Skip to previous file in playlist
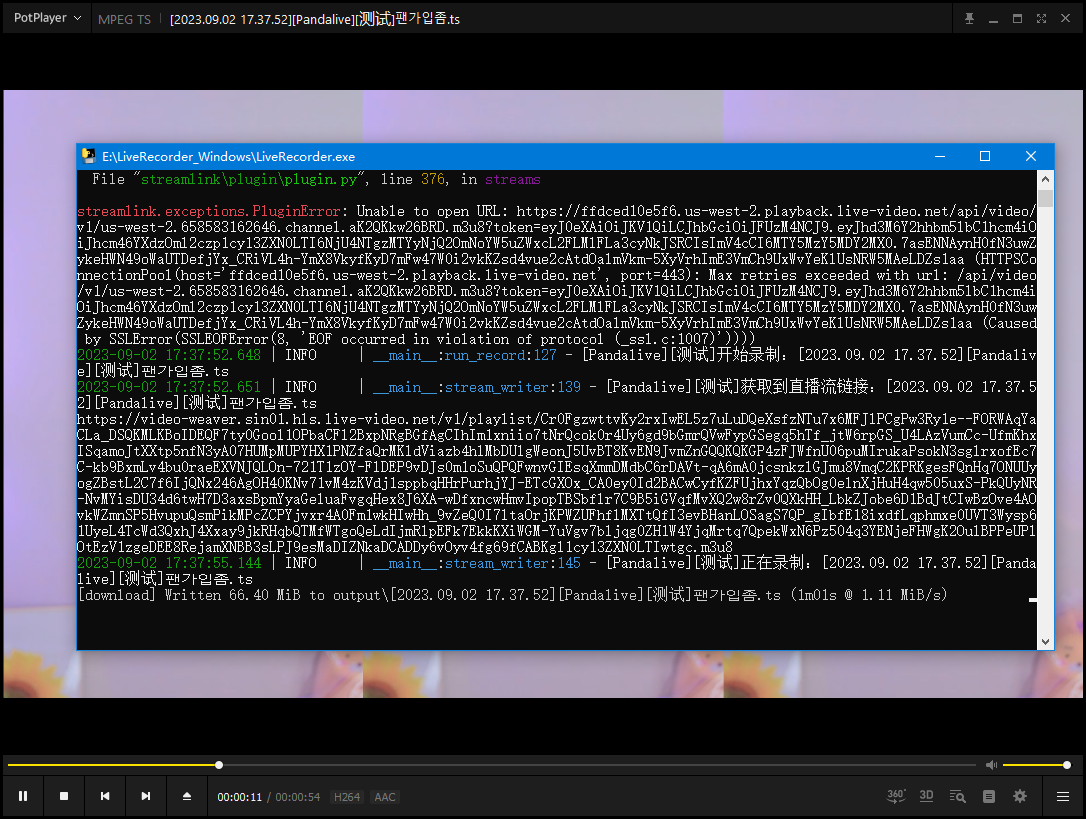This screenshot has height=819, width=1086. 104,796
